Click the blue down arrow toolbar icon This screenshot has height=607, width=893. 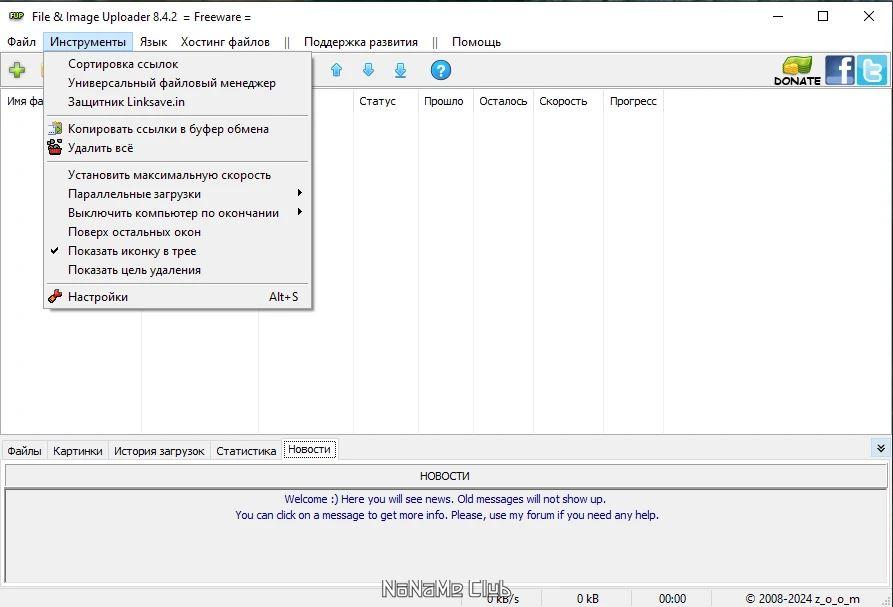[x=368, y=70]
